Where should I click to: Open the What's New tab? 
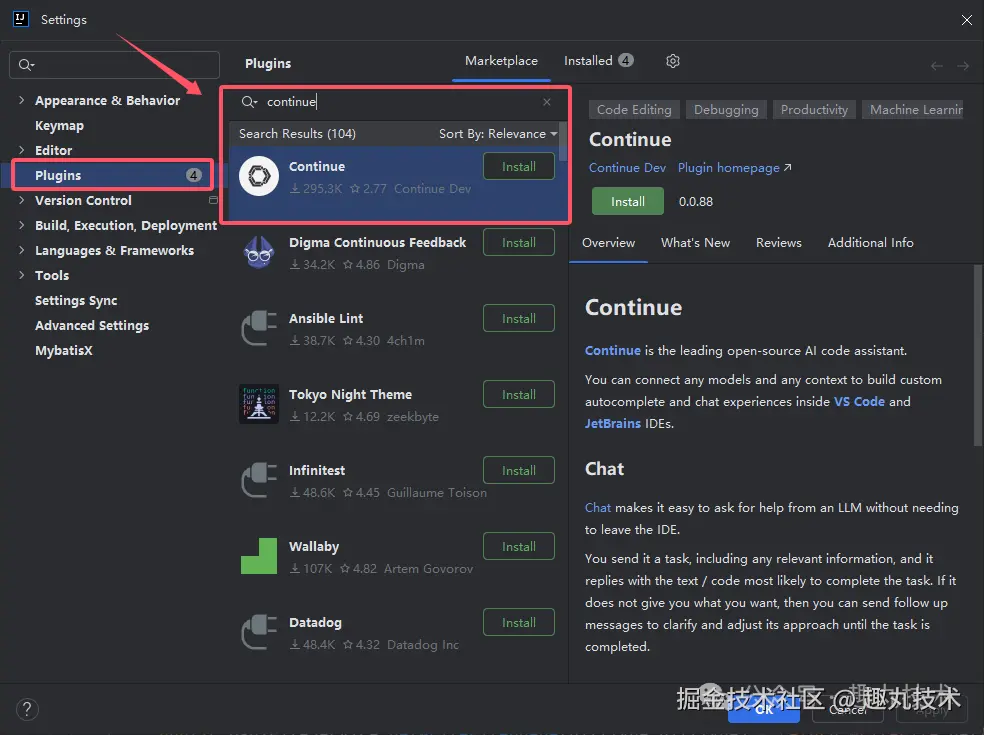tap(695, 243)
